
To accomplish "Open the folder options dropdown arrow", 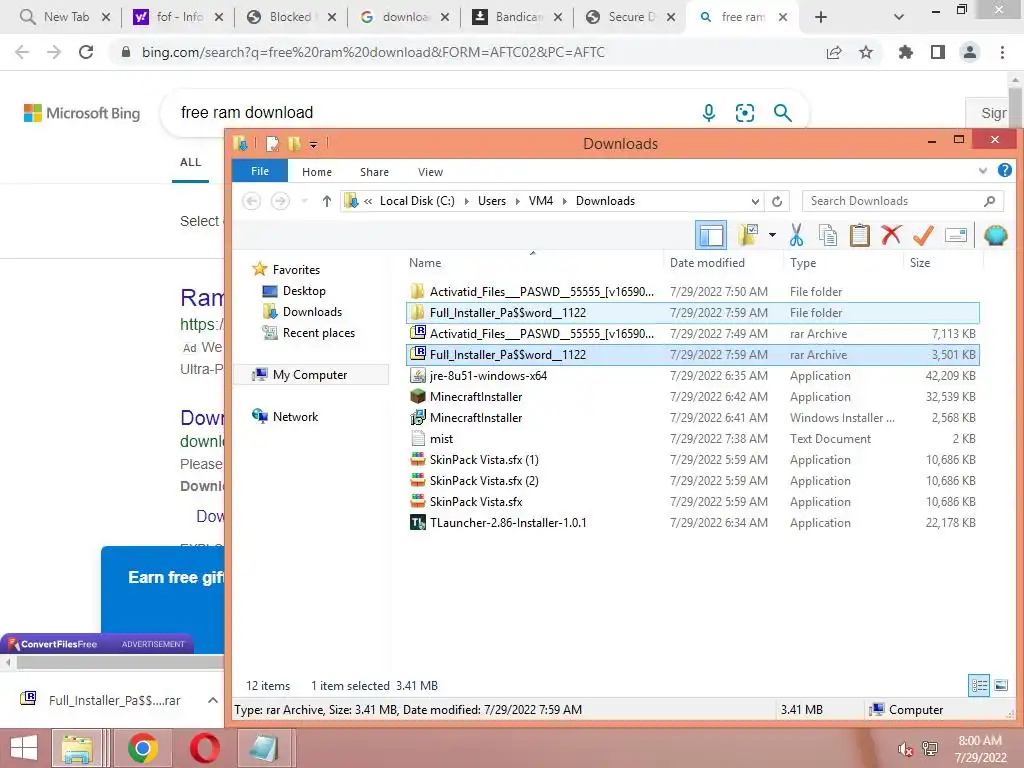I will click(772, 234).
